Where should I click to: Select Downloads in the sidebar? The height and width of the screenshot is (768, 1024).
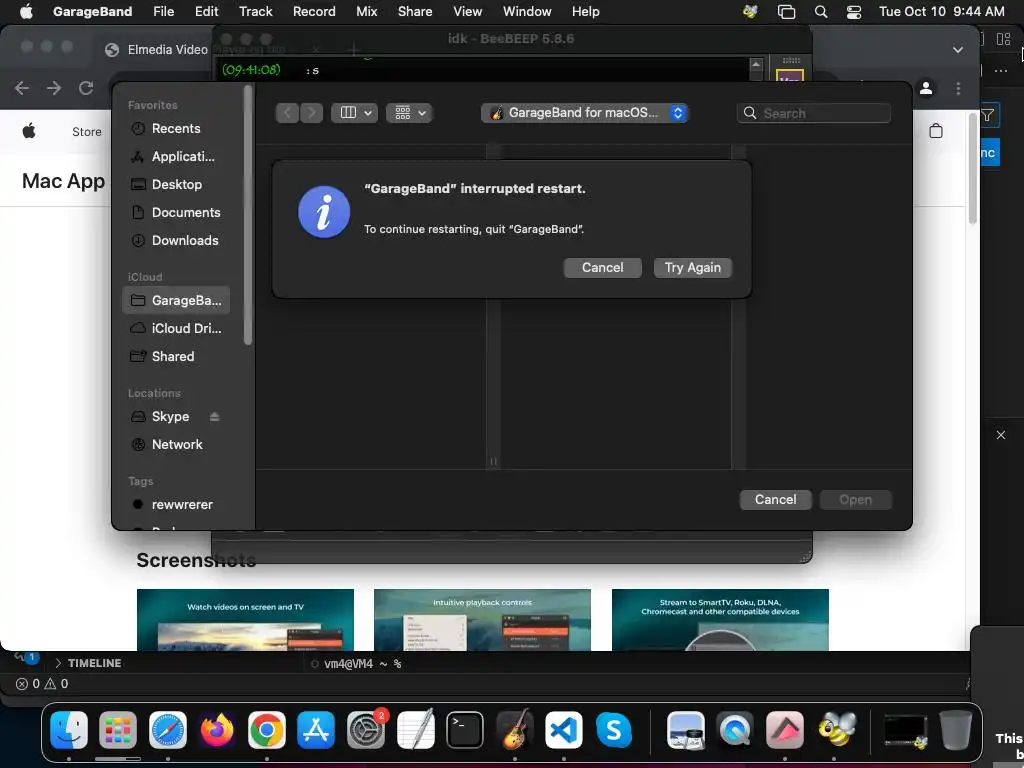click(176, 240)
